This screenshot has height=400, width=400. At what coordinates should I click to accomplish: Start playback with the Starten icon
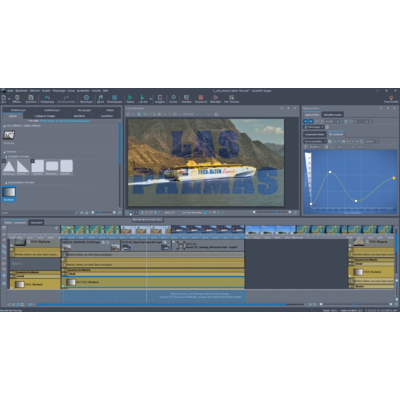coord(130,98)
